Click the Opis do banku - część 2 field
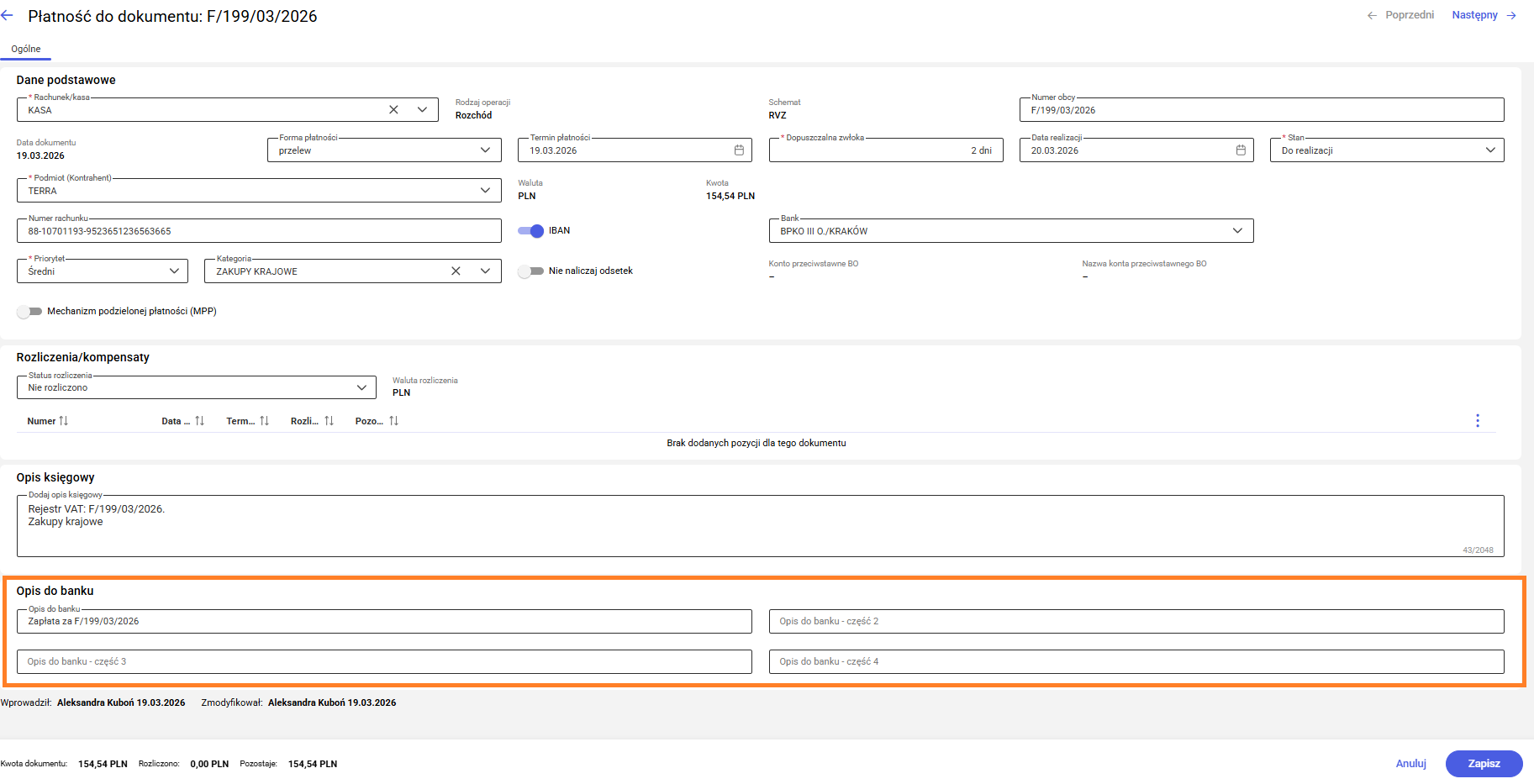Viewport: 1534px width, 784px height. [1136, 622]
